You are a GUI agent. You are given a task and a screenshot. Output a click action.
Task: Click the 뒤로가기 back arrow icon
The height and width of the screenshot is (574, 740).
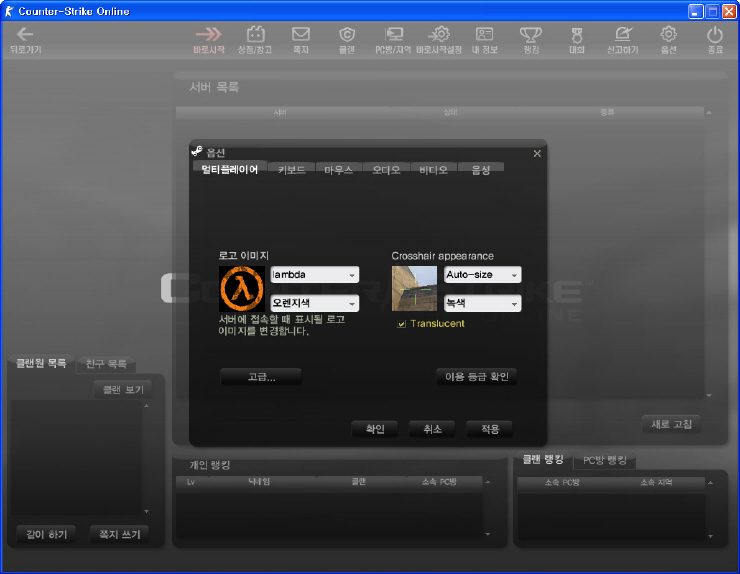tap(25, 34)
